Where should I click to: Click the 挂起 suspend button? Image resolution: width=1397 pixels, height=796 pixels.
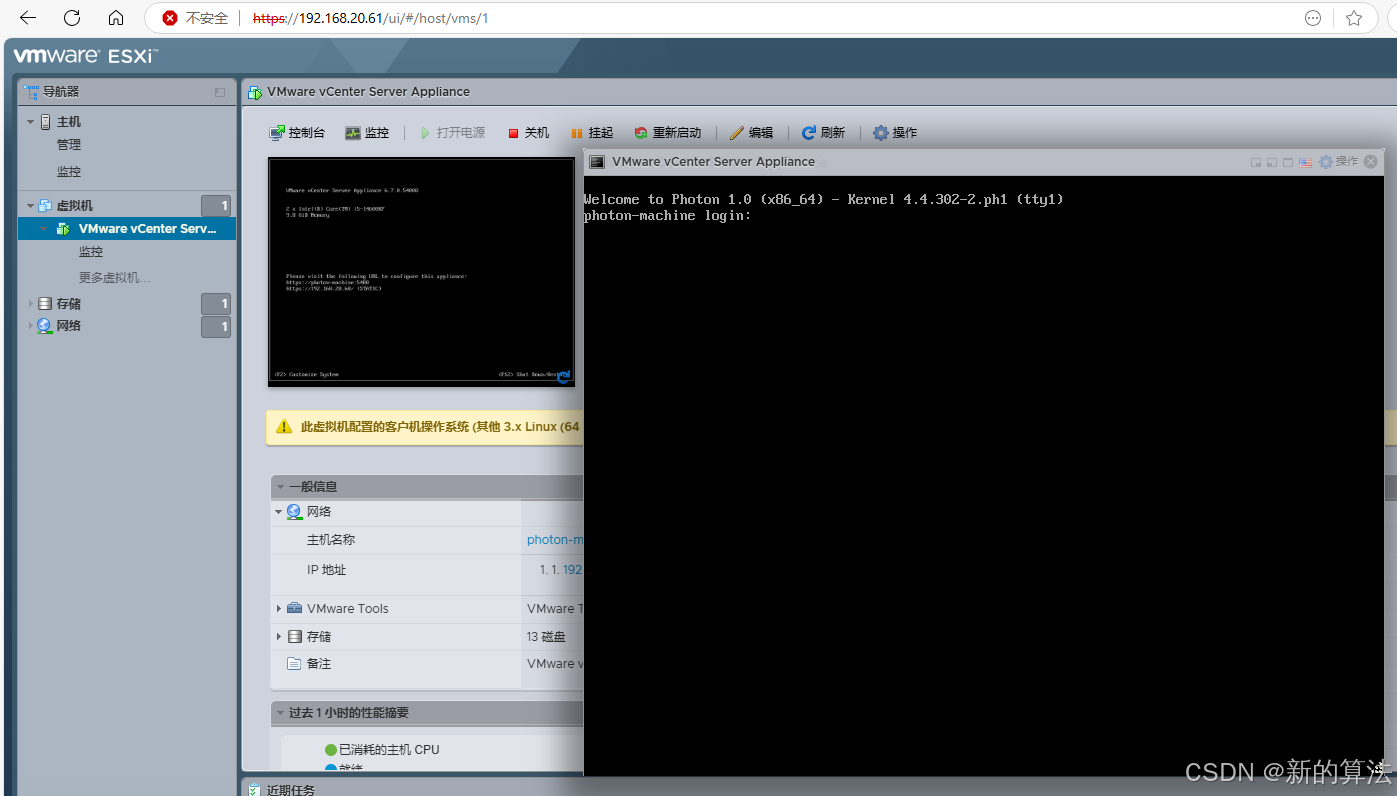(592, 133)
